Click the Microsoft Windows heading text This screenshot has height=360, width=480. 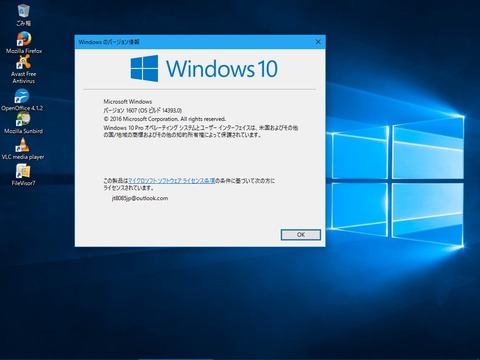[x=128, y=101]
